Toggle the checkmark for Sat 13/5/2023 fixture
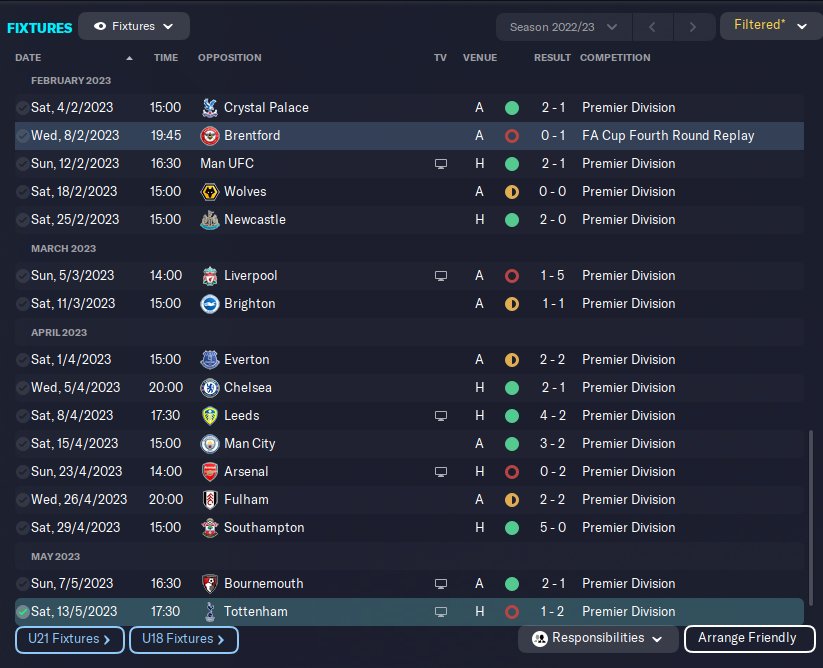 [x=22, y=611]
